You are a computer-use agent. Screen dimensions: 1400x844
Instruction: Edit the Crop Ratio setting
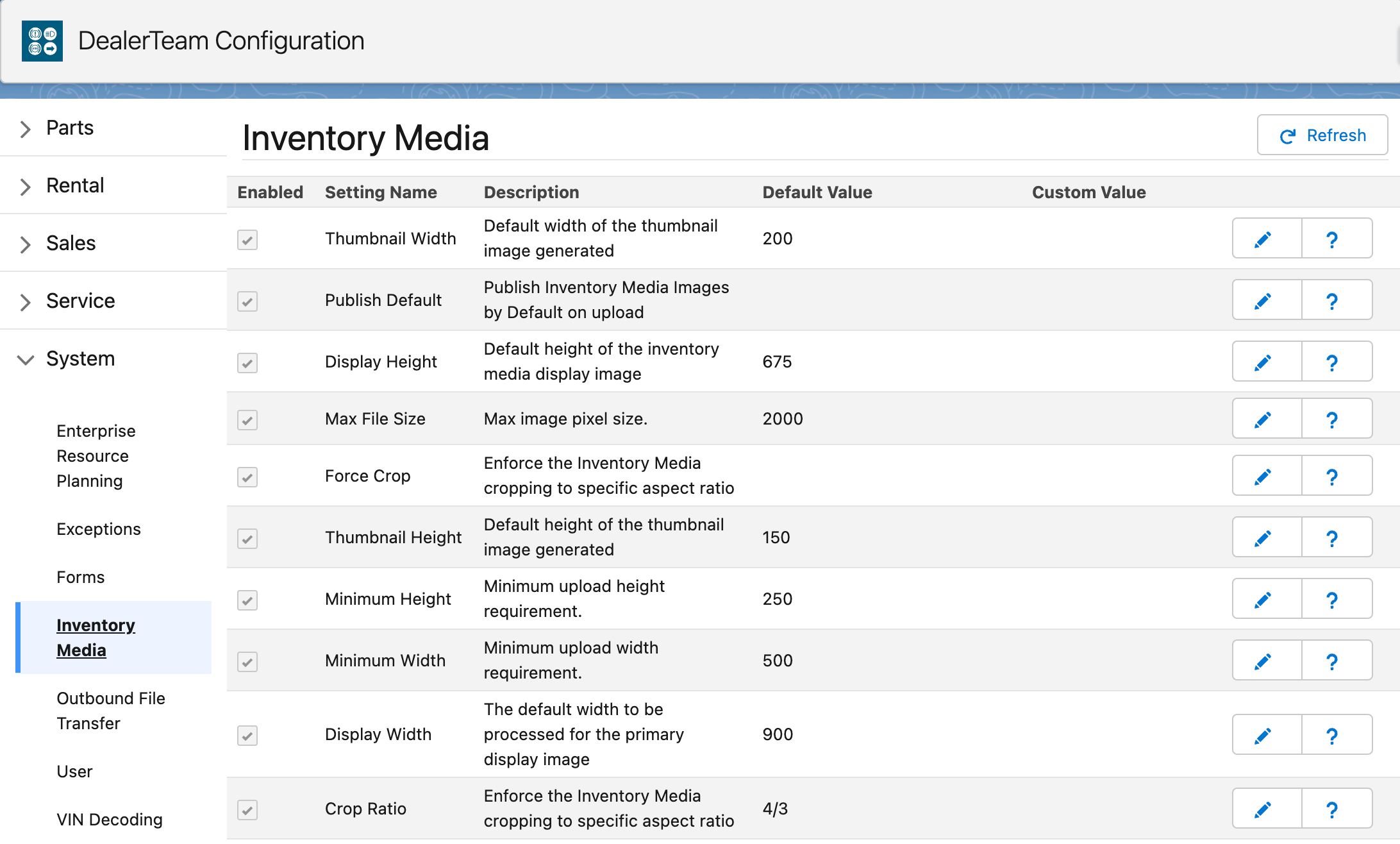1267,809
